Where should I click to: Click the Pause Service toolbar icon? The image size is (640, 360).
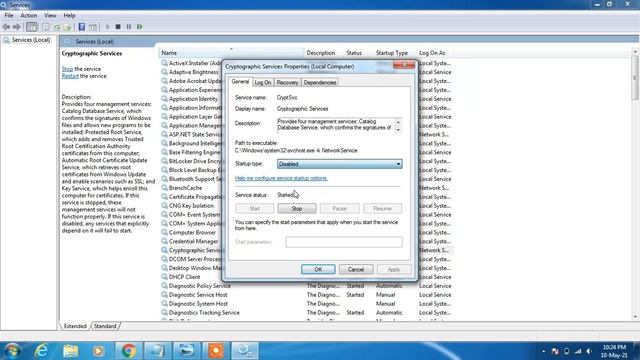pyautogui.click(x=129, y=27)
